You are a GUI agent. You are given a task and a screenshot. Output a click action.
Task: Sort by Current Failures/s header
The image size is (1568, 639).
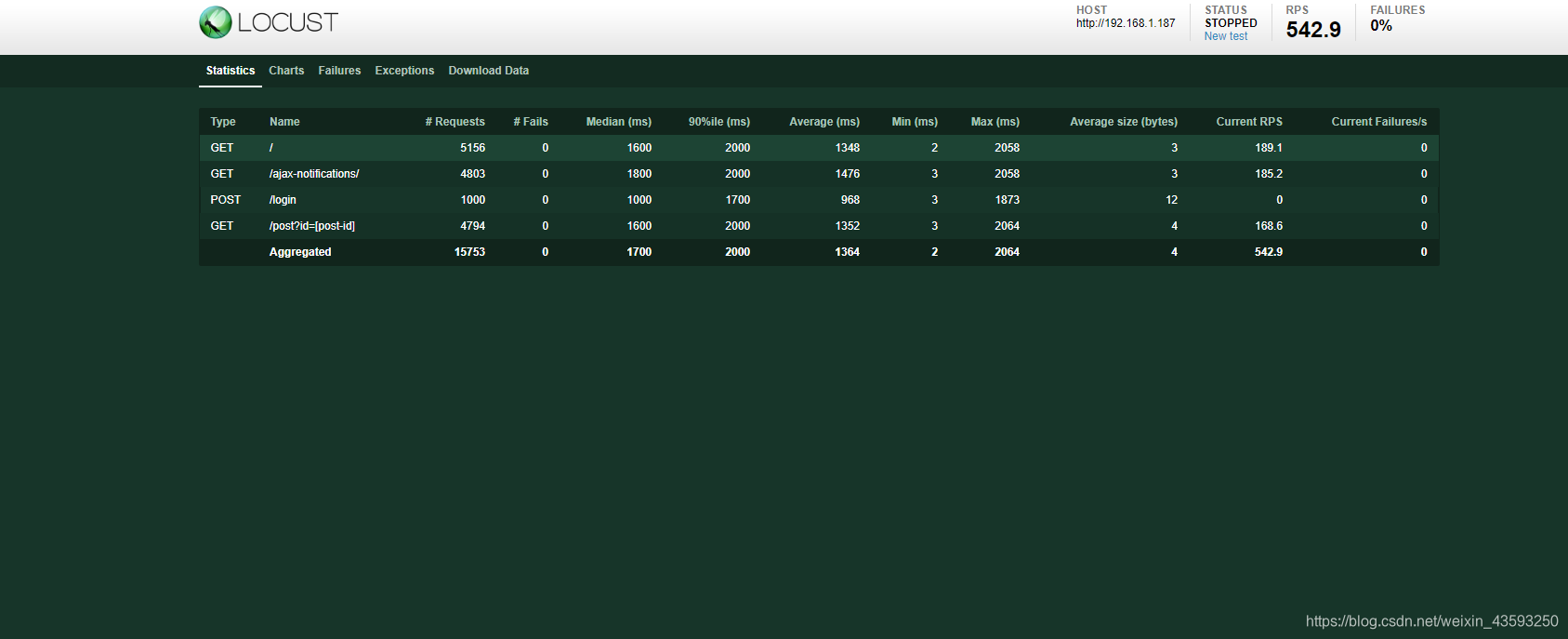click(1379, 122)
